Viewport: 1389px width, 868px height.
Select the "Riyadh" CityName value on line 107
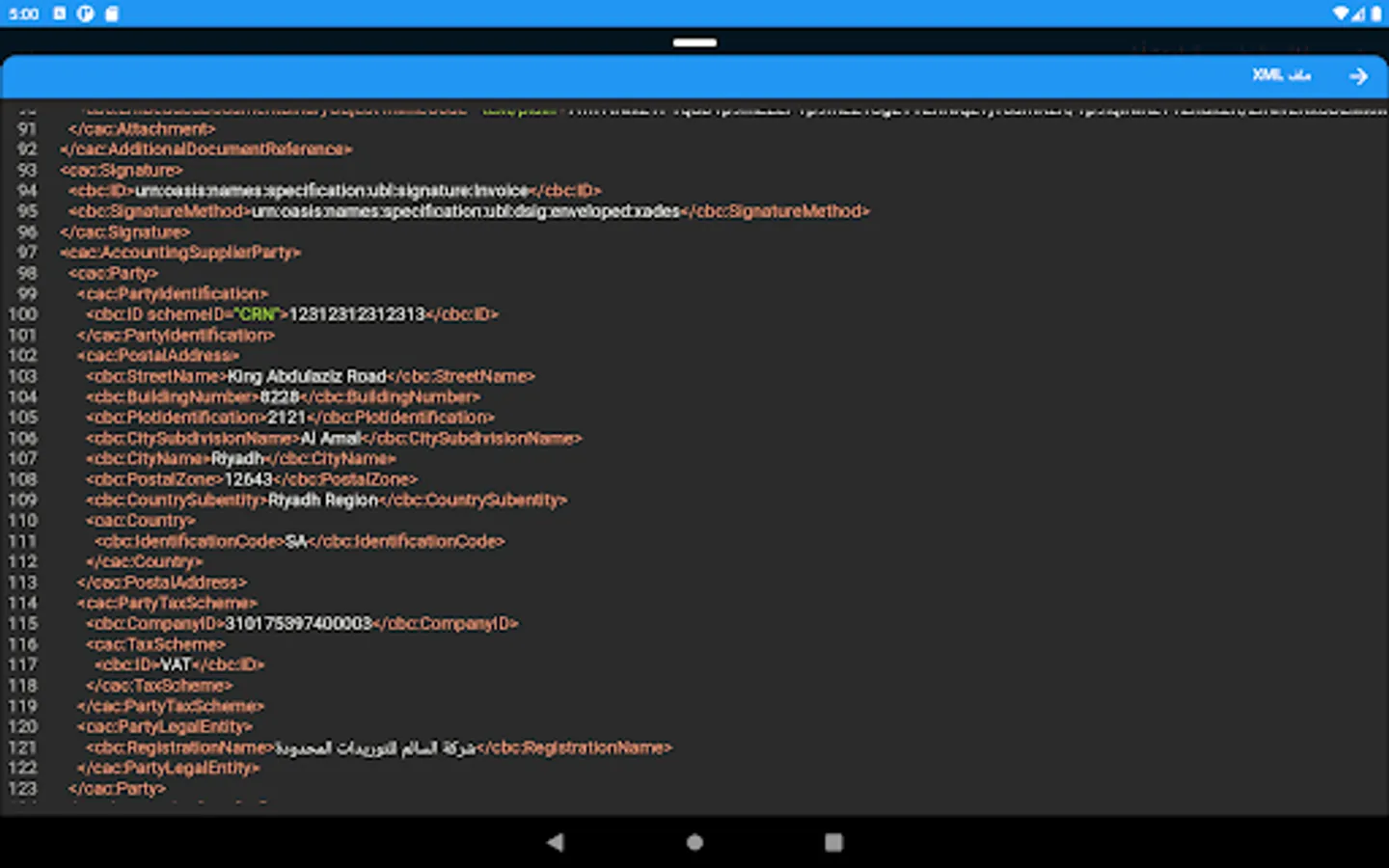point(237,459)
